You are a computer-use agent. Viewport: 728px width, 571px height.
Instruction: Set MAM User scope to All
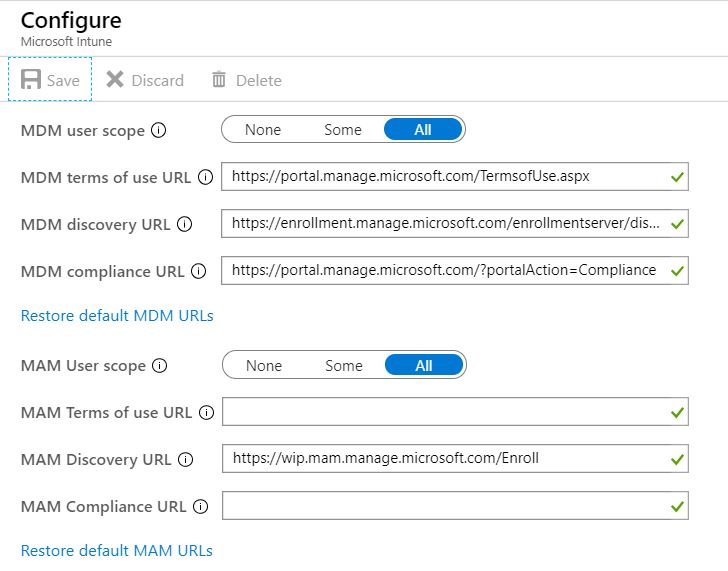click(x=424, y=365)
